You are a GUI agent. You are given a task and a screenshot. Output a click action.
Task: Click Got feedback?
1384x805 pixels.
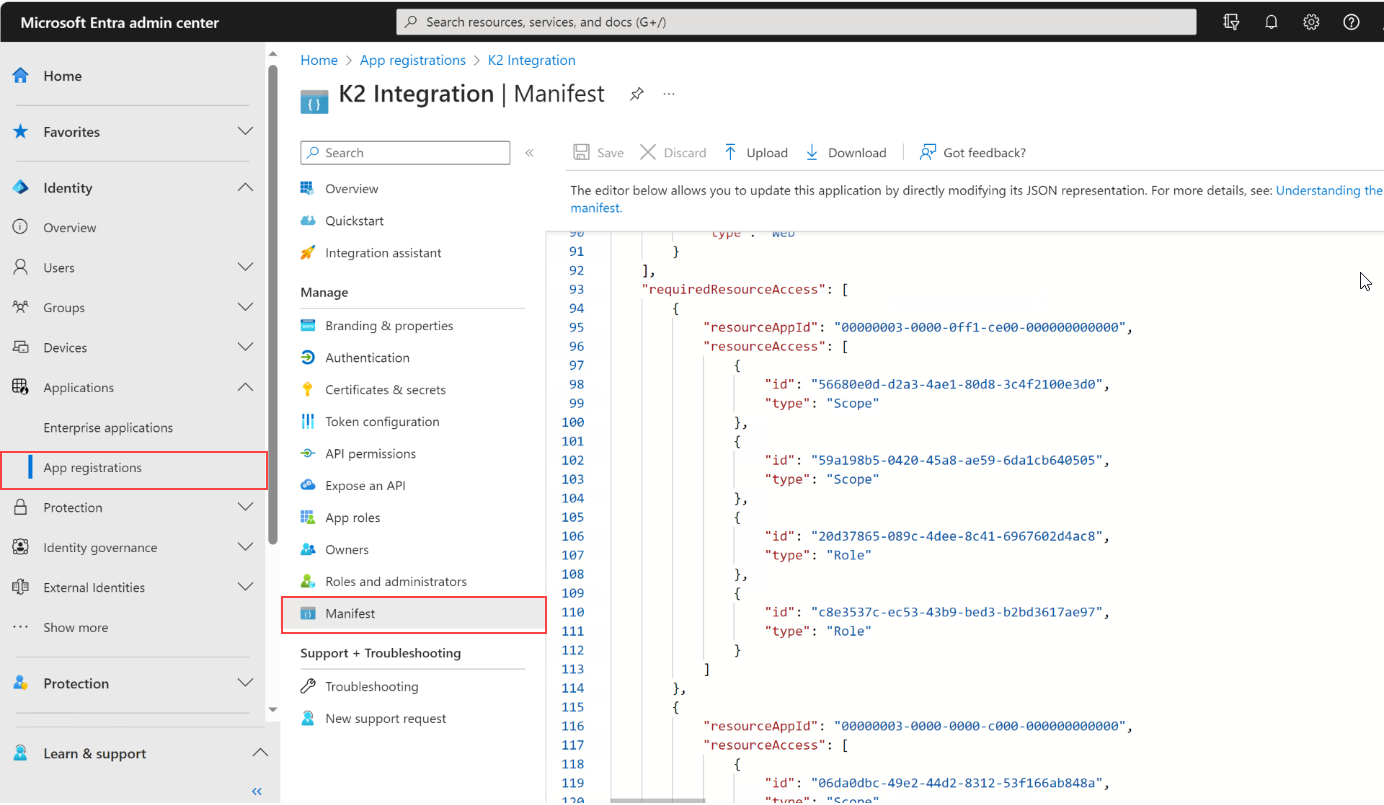[x=973, y=153]
